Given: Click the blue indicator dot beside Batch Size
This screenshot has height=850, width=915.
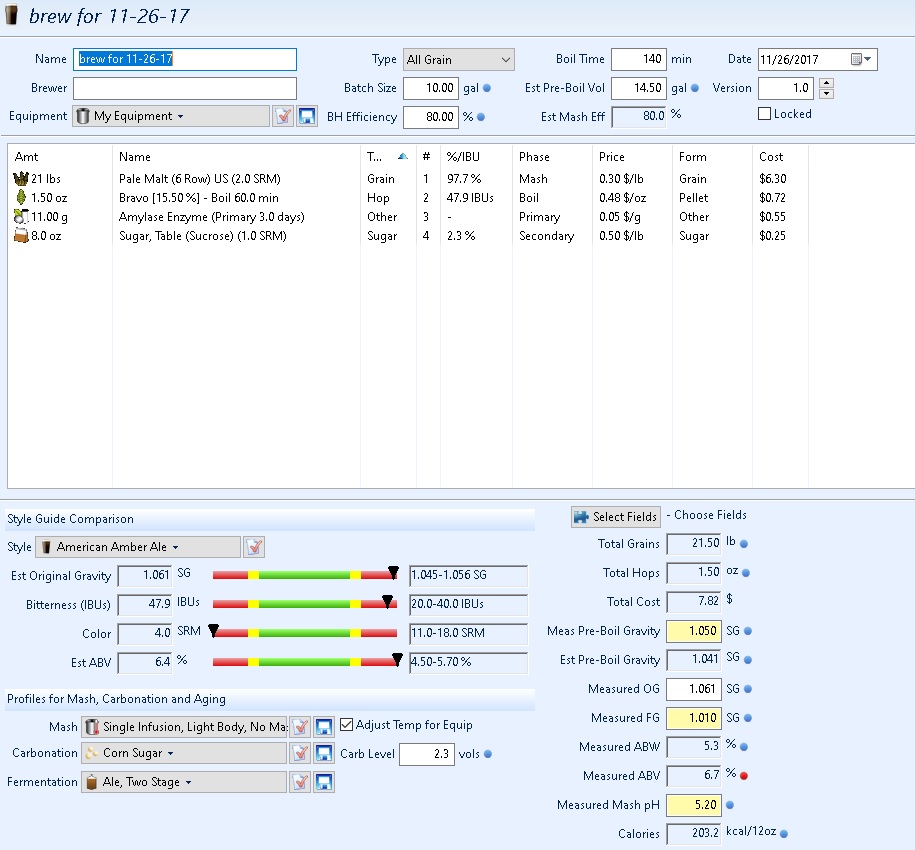Looking at the screenshot, I should click(487, 88).
